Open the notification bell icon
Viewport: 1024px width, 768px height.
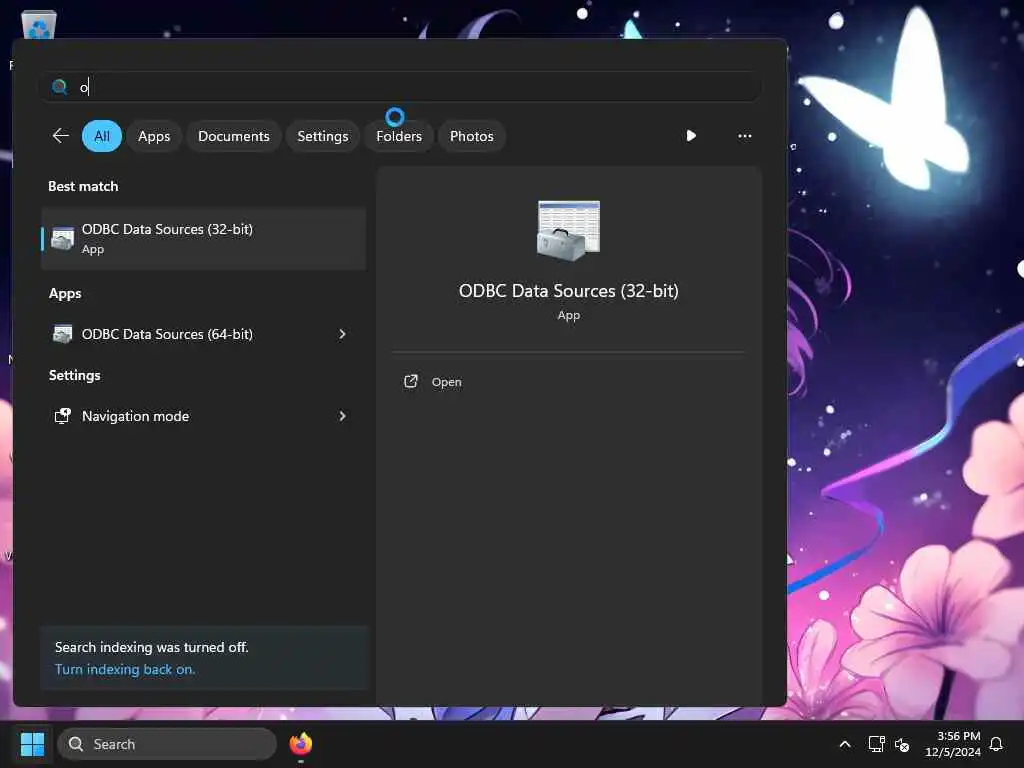click(x=996, y=744)
